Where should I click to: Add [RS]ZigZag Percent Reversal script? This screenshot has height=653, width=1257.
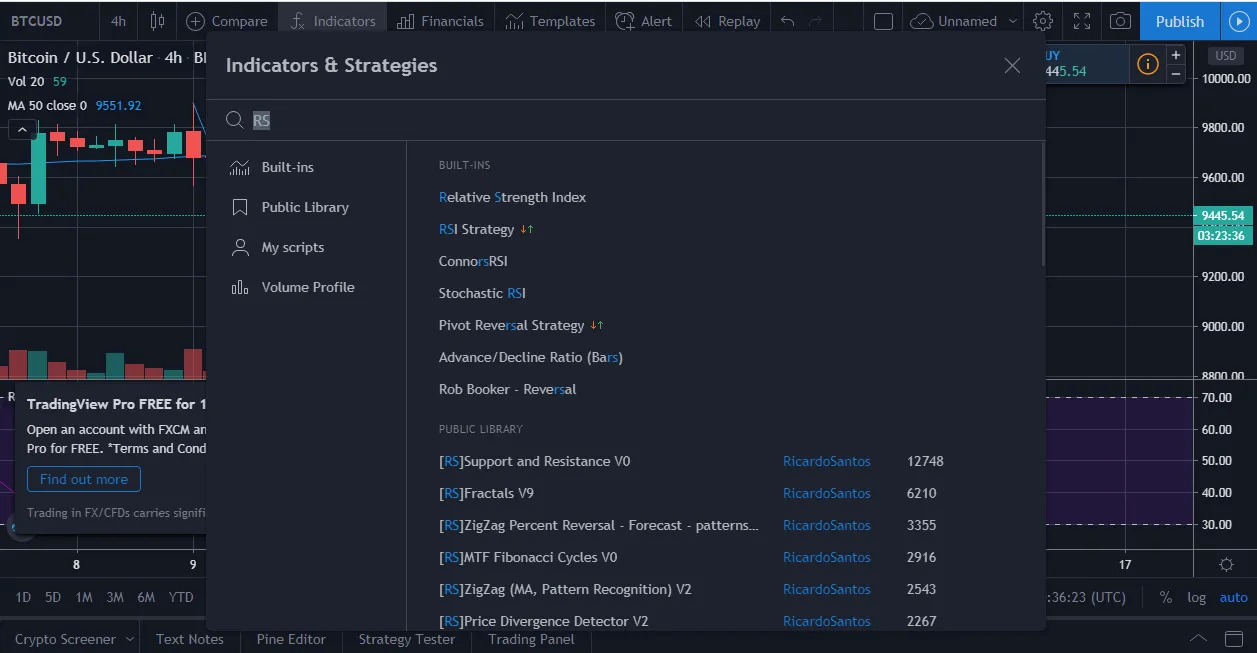(x=598, y=525)
